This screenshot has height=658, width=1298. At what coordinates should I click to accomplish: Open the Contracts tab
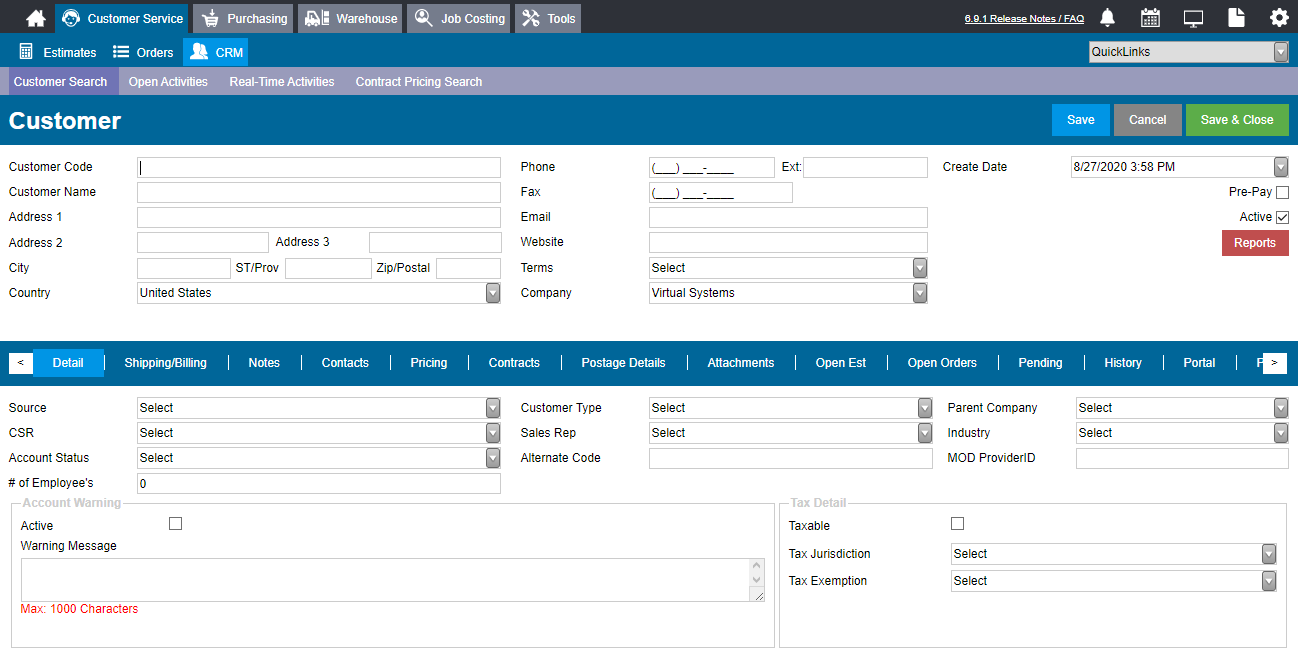514,363
